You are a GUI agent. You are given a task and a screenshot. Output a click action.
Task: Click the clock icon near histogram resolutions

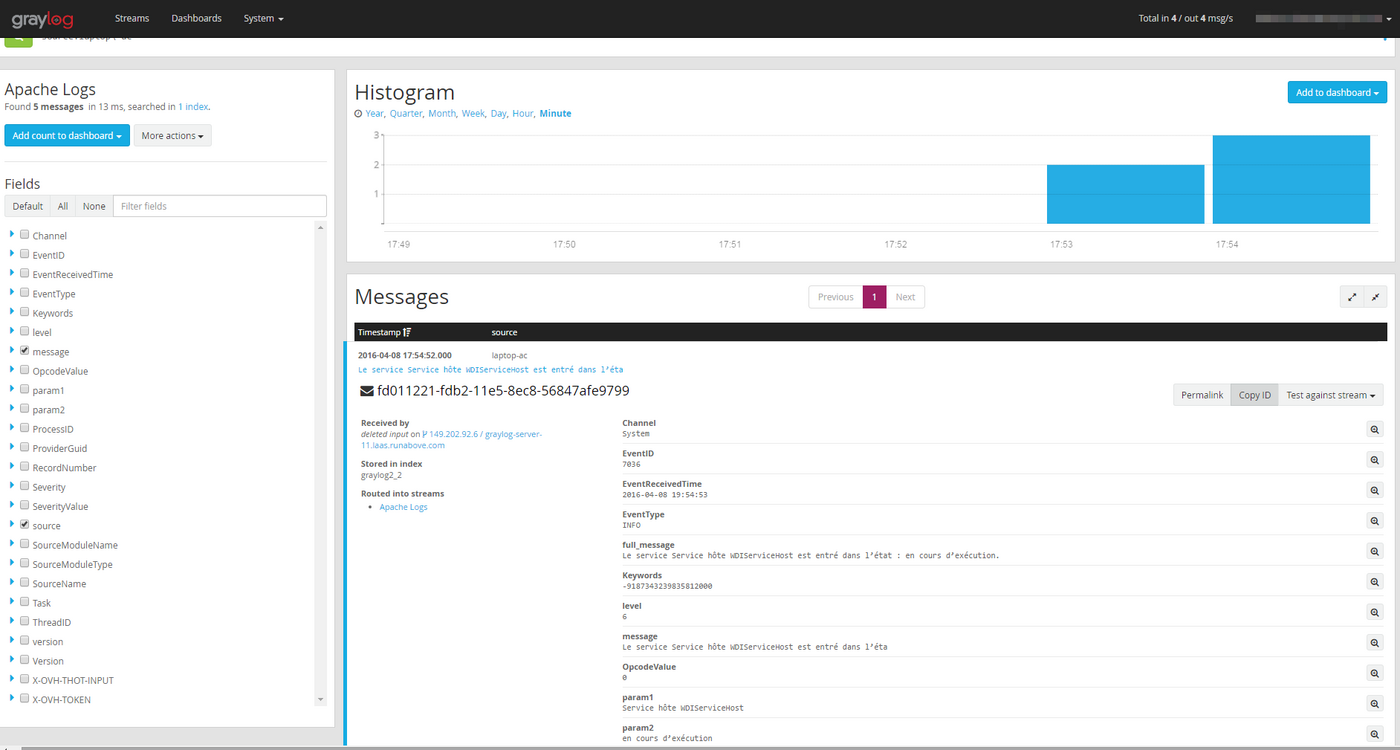coord(360,113)
